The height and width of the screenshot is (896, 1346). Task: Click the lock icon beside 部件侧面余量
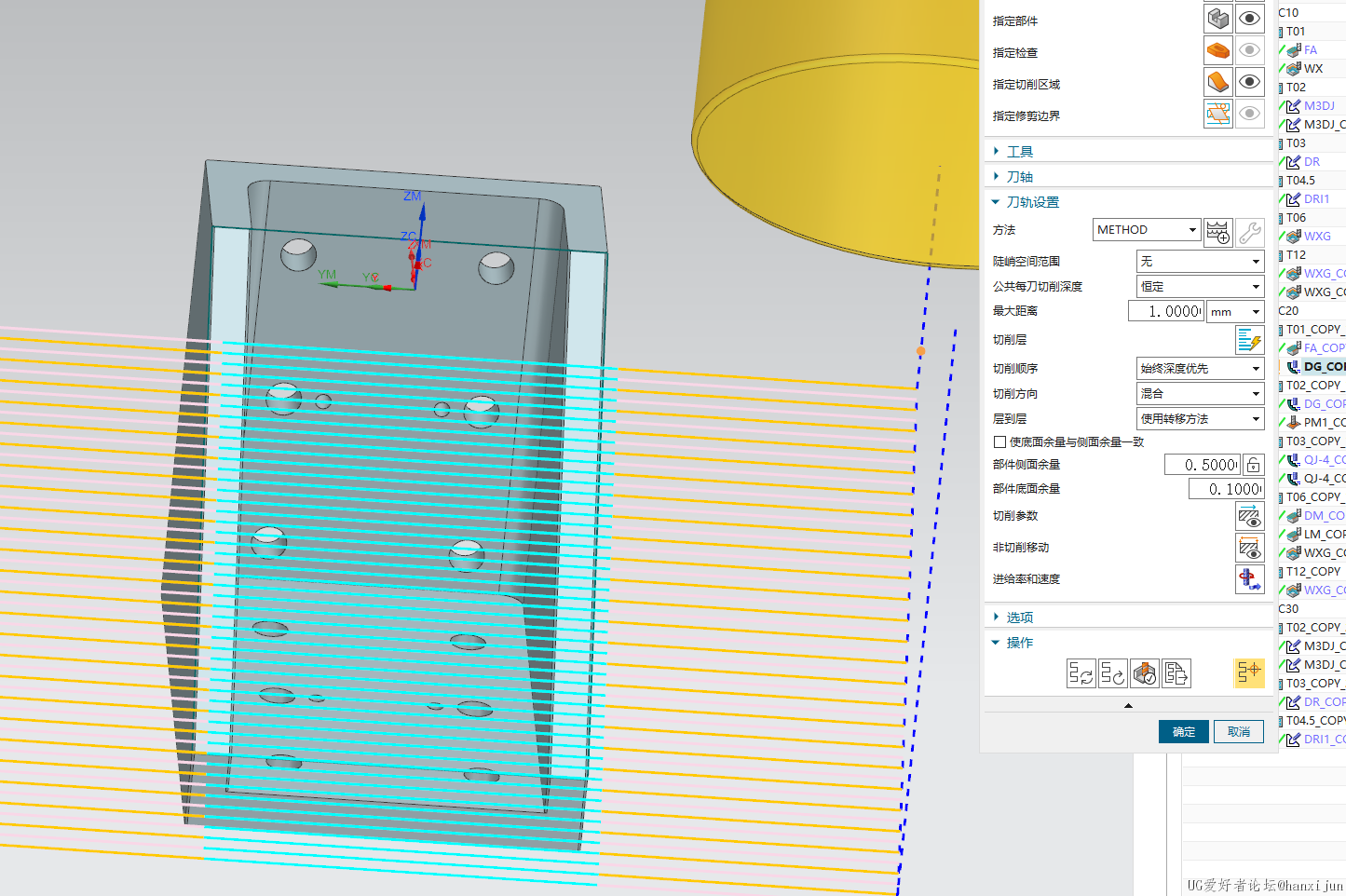tap(1254, 465)
